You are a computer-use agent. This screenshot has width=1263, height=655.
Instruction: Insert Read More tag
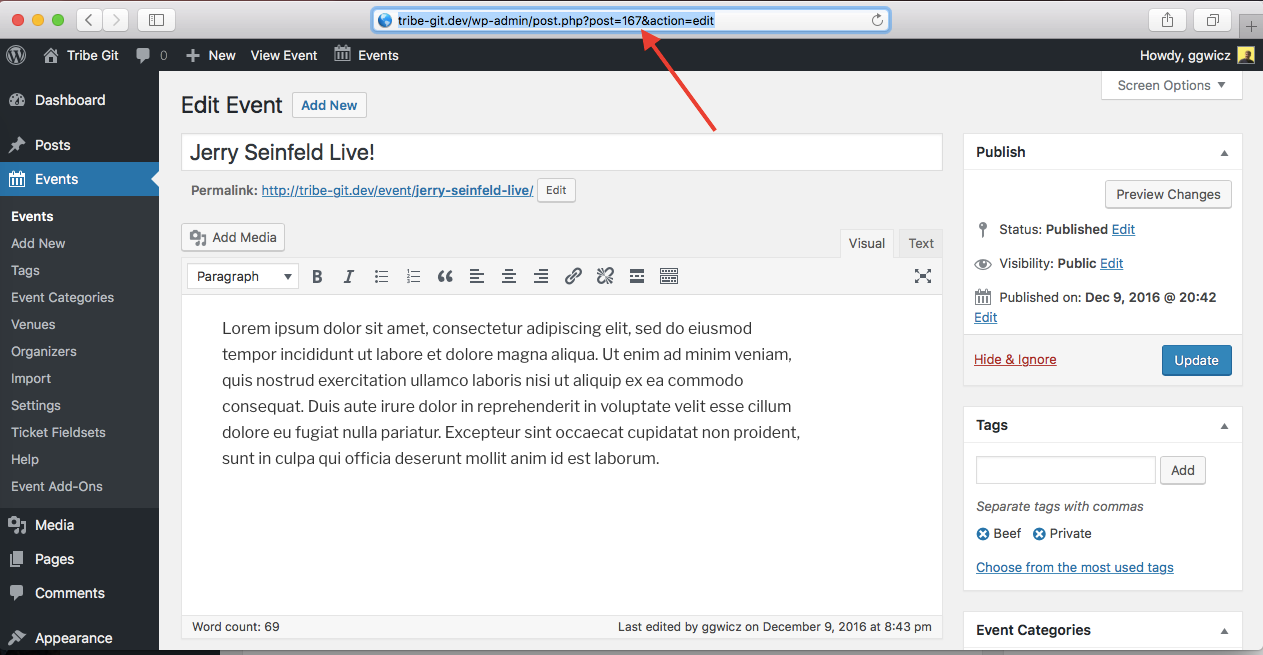[x=637, y=276]
